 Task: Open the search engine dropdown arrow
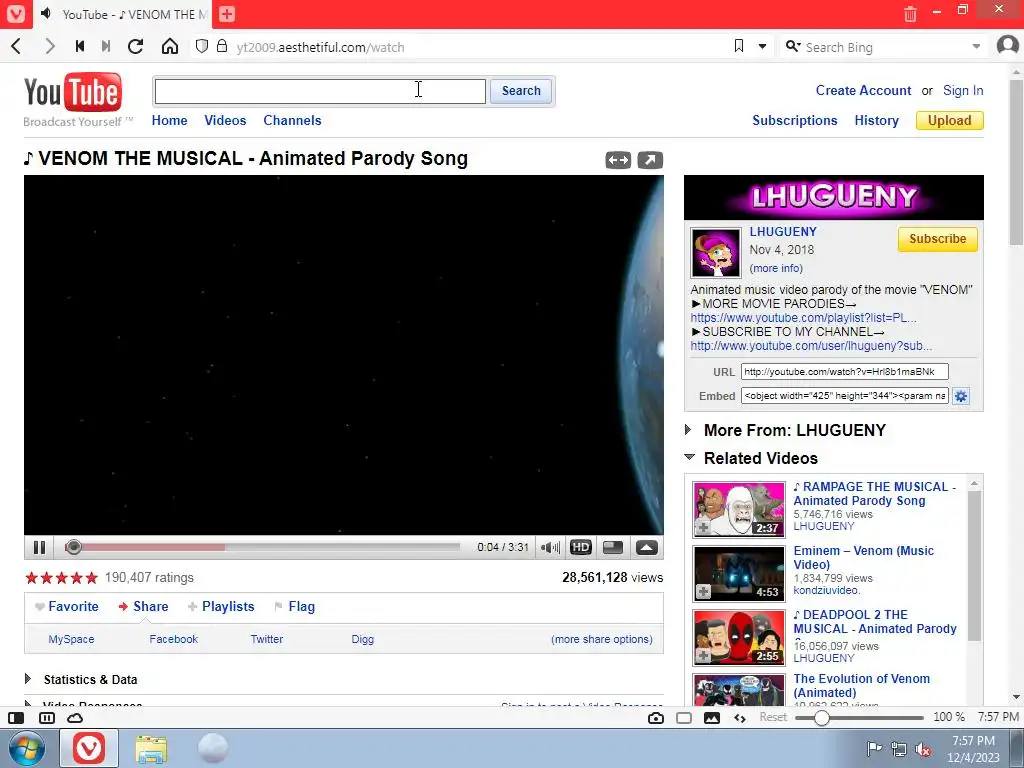[x=976, y=46]
